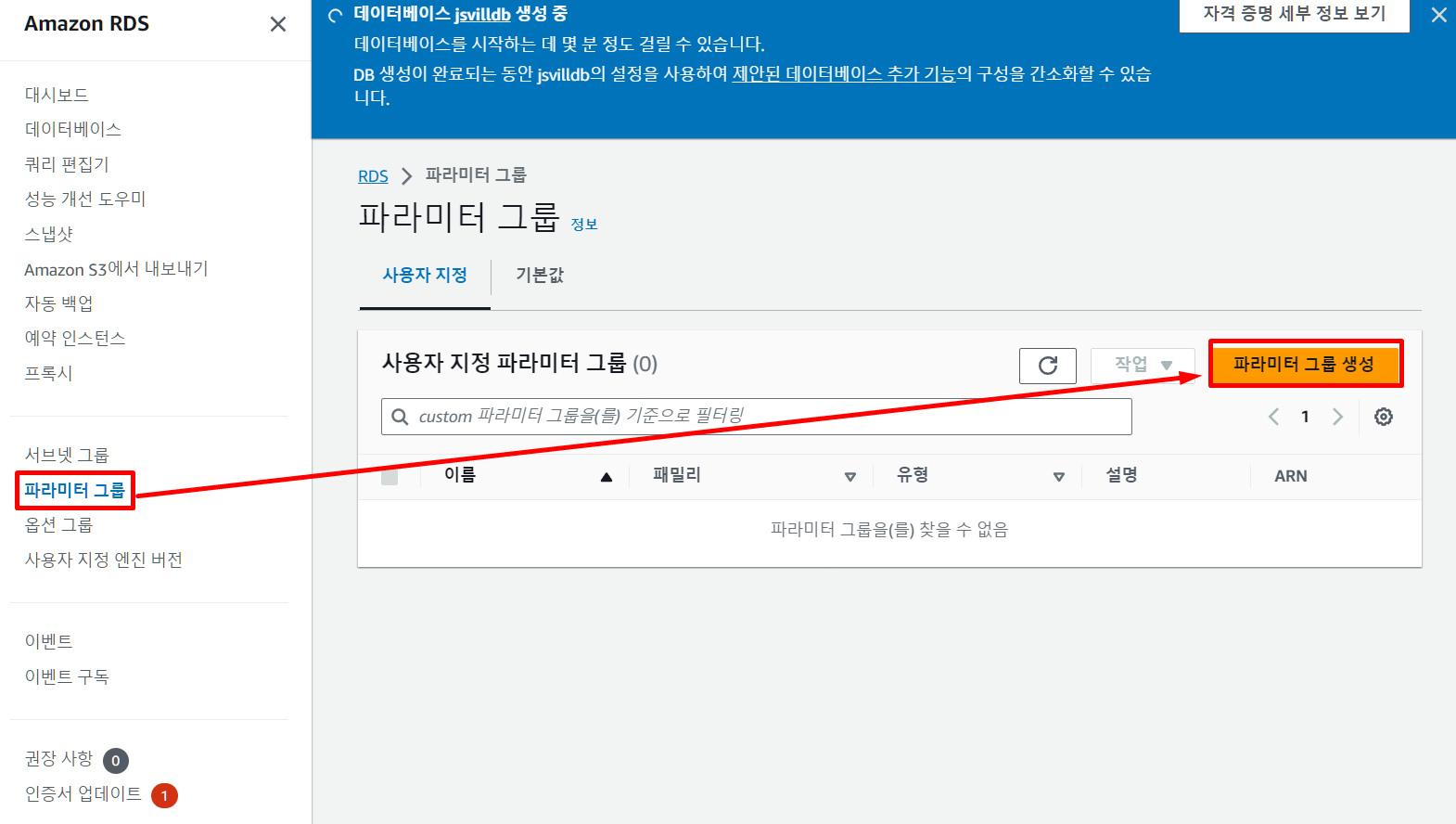Screen dimensions: 1456x824
Task: Click the red 1 badge on 인증서 업데이트
Action: (x=164, y=795)
